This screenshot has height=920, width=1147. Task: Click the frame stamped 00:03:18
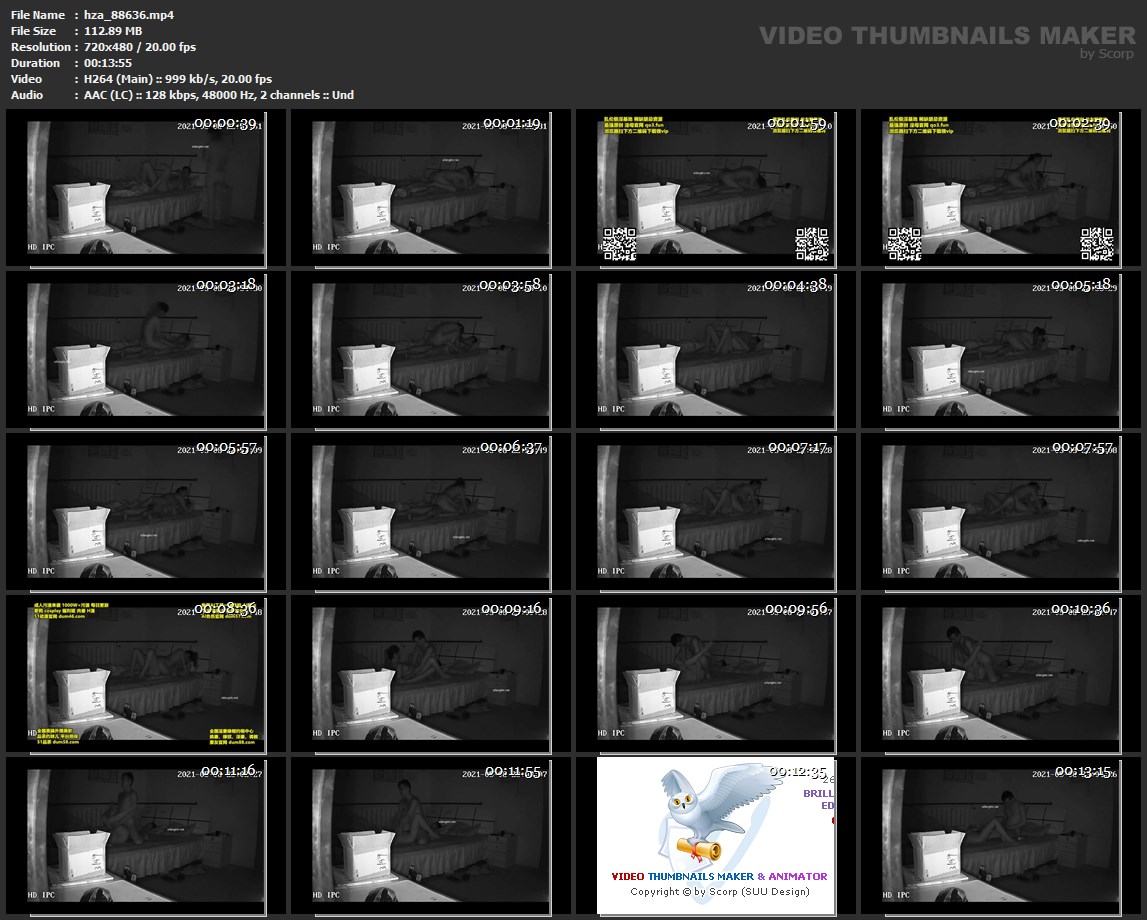coord(146,349)
